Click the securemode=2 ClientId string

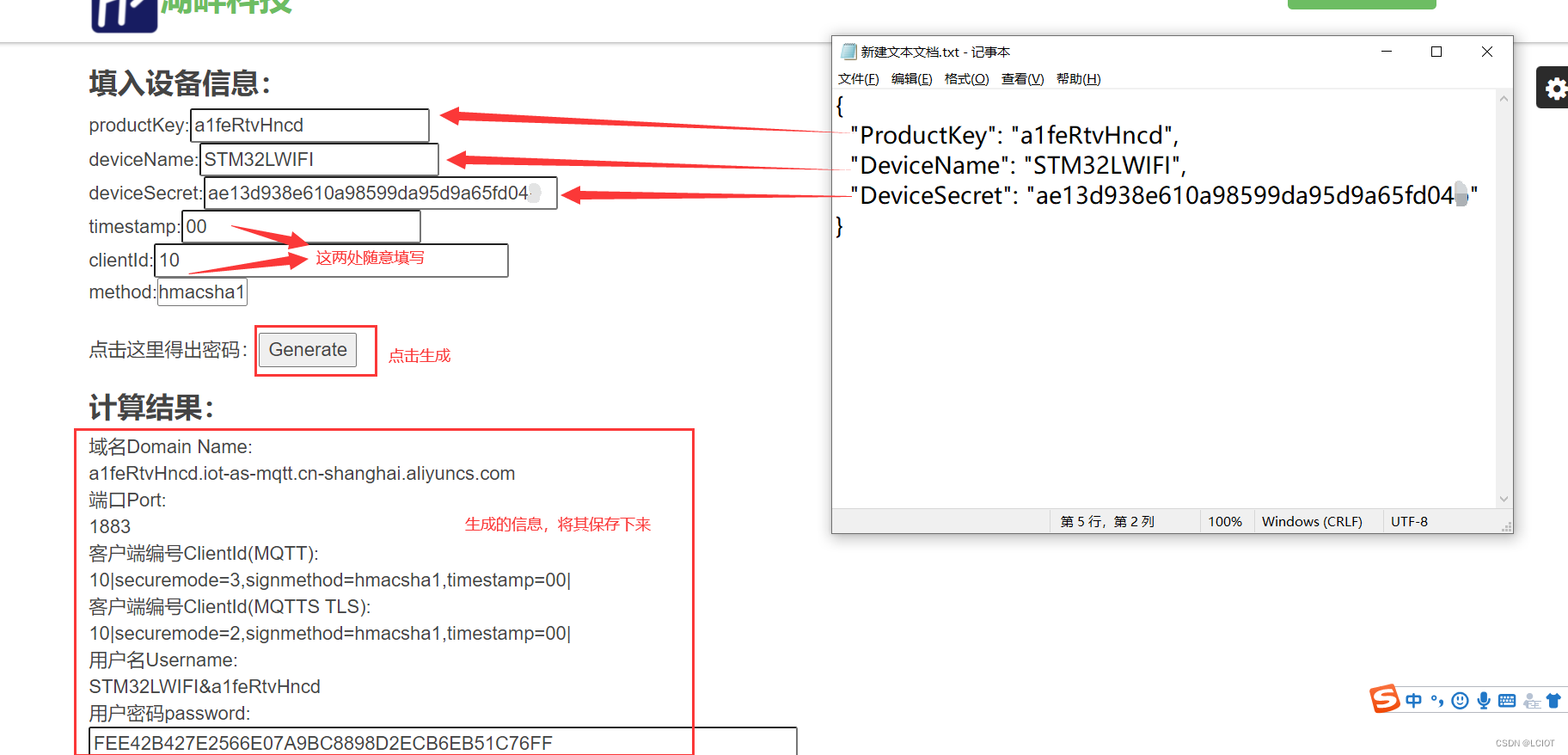tap(330, 634)
